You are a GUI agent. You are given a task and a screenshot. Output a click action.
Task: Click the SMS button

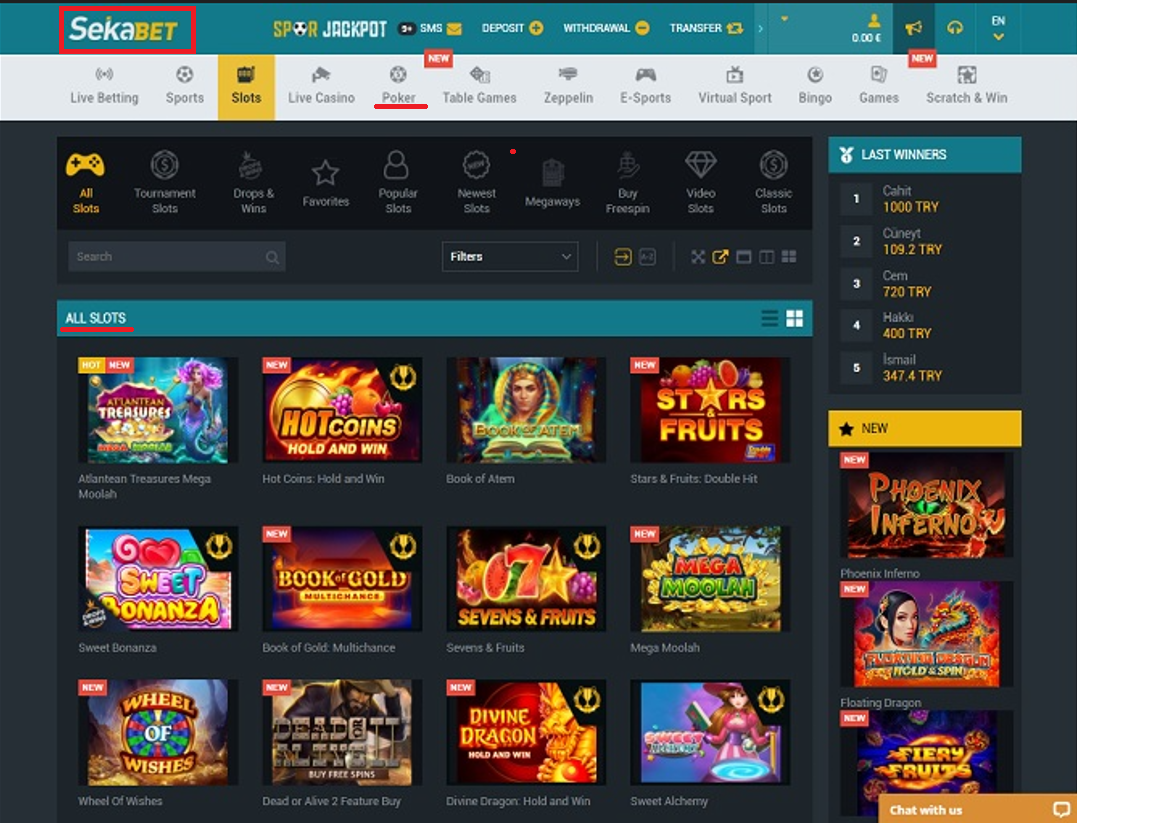(430, 29)
